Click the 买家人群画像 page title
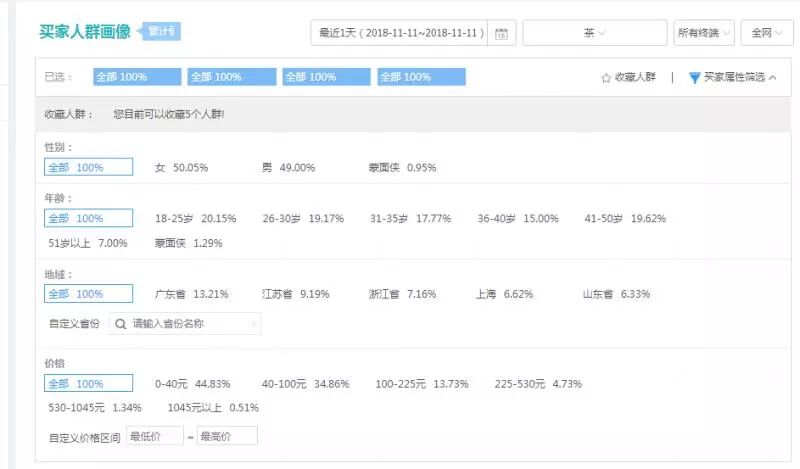The width and height of the screenshot is (800, 469). (85, 31)
